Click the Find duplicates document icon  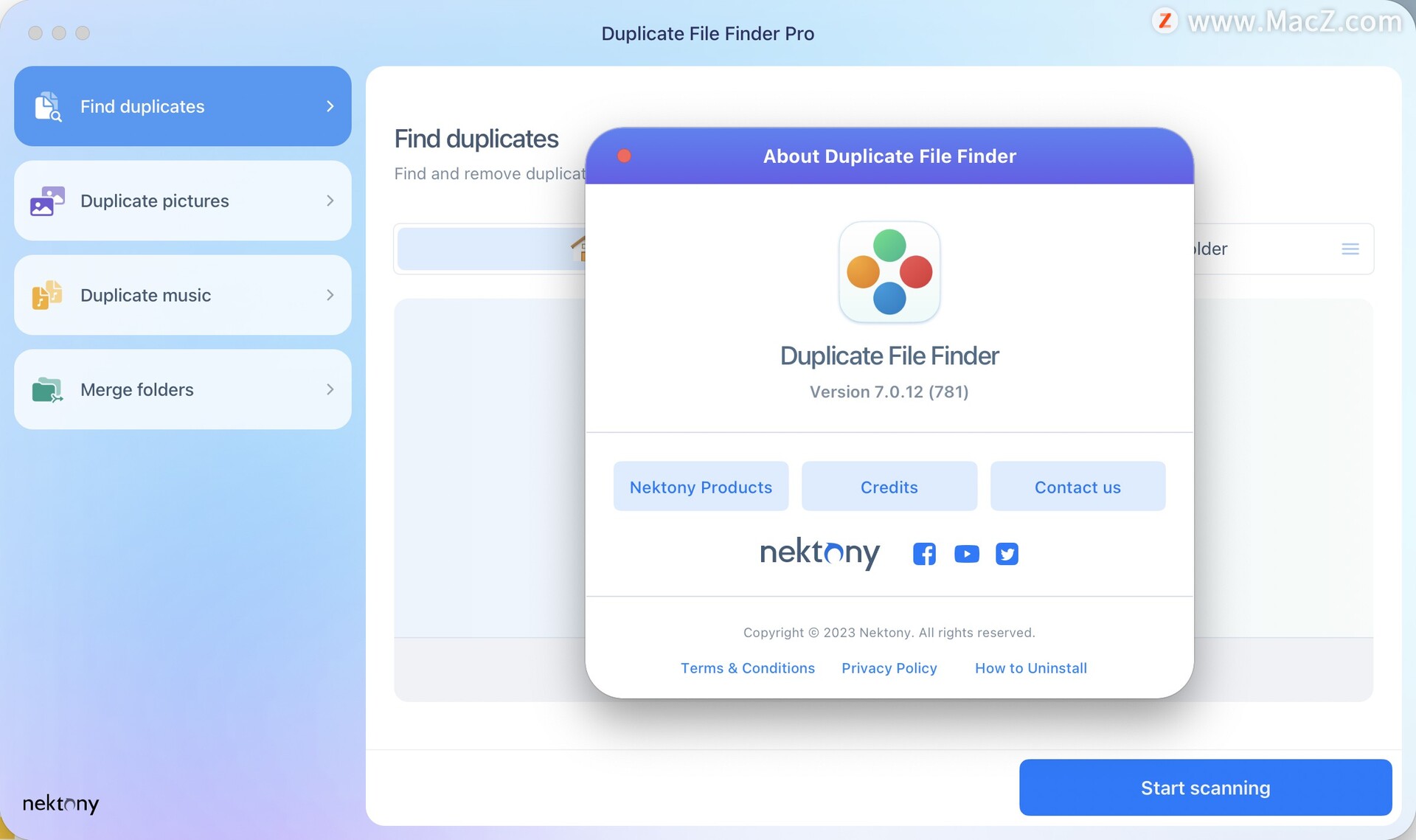pos(48,107)
